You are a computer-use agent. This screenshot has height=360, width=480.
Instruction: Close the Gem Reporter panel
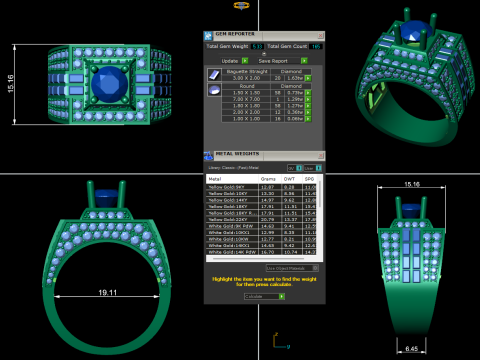pos(320,35)
